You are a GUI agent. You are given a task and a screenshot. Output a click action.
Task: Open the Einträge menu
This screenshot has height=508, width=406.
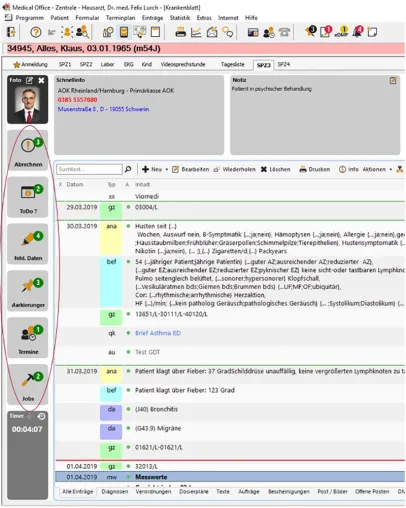pyautogui.click(x=152, y=18)
